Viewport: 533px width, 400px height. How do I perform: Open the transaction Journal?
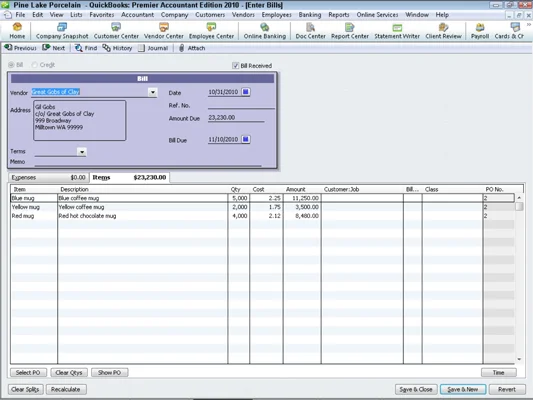point(153,48)
